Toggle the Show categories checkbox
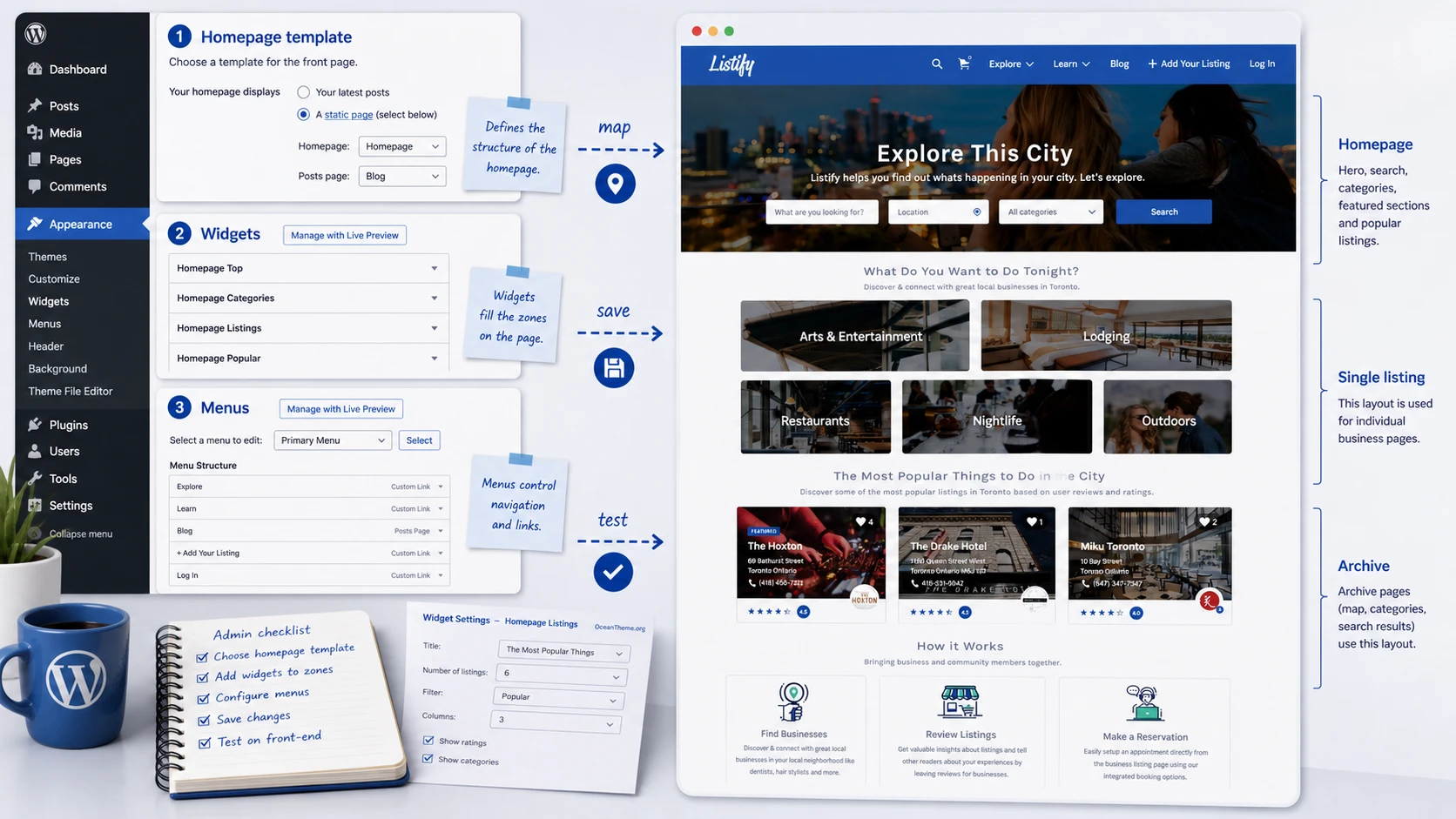This screenshot has height=819, width=1456. point(428,759)
